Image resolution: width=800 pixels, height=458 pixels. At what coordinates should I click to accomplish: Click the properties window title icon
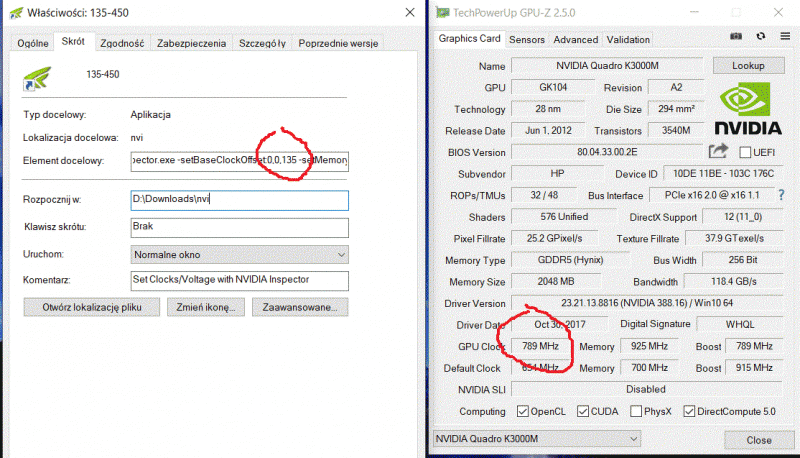(16, 13)
